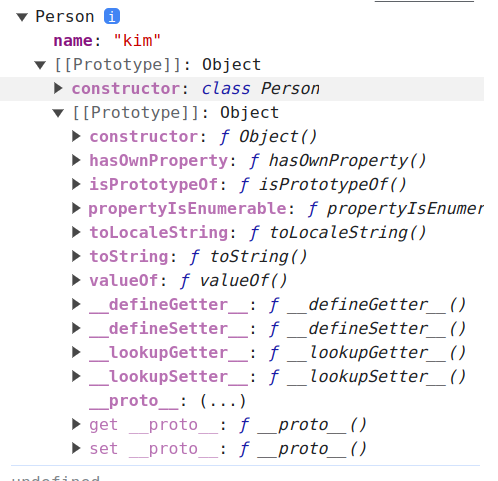The width and height of the screenshot is (498, 481).
Task: Click the blue info icon beside Person
Action: (x=112, y=16)
